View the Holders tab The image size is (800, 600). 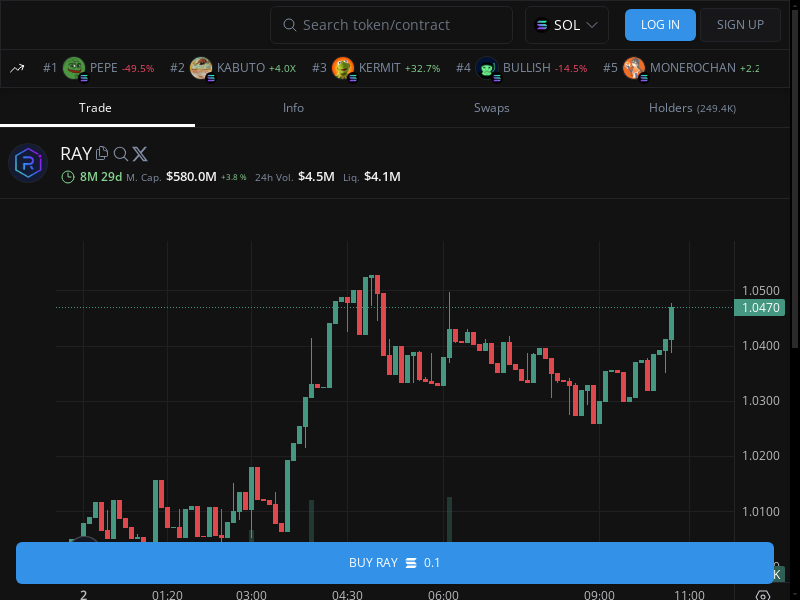pyautogui.click(x=692, y=108)
